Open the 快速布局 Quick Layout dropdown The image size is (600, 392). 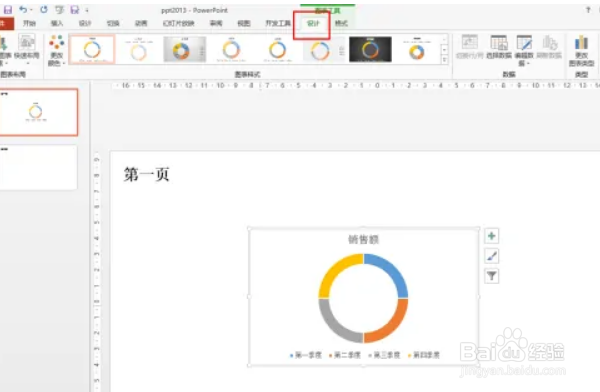[27, 49]
